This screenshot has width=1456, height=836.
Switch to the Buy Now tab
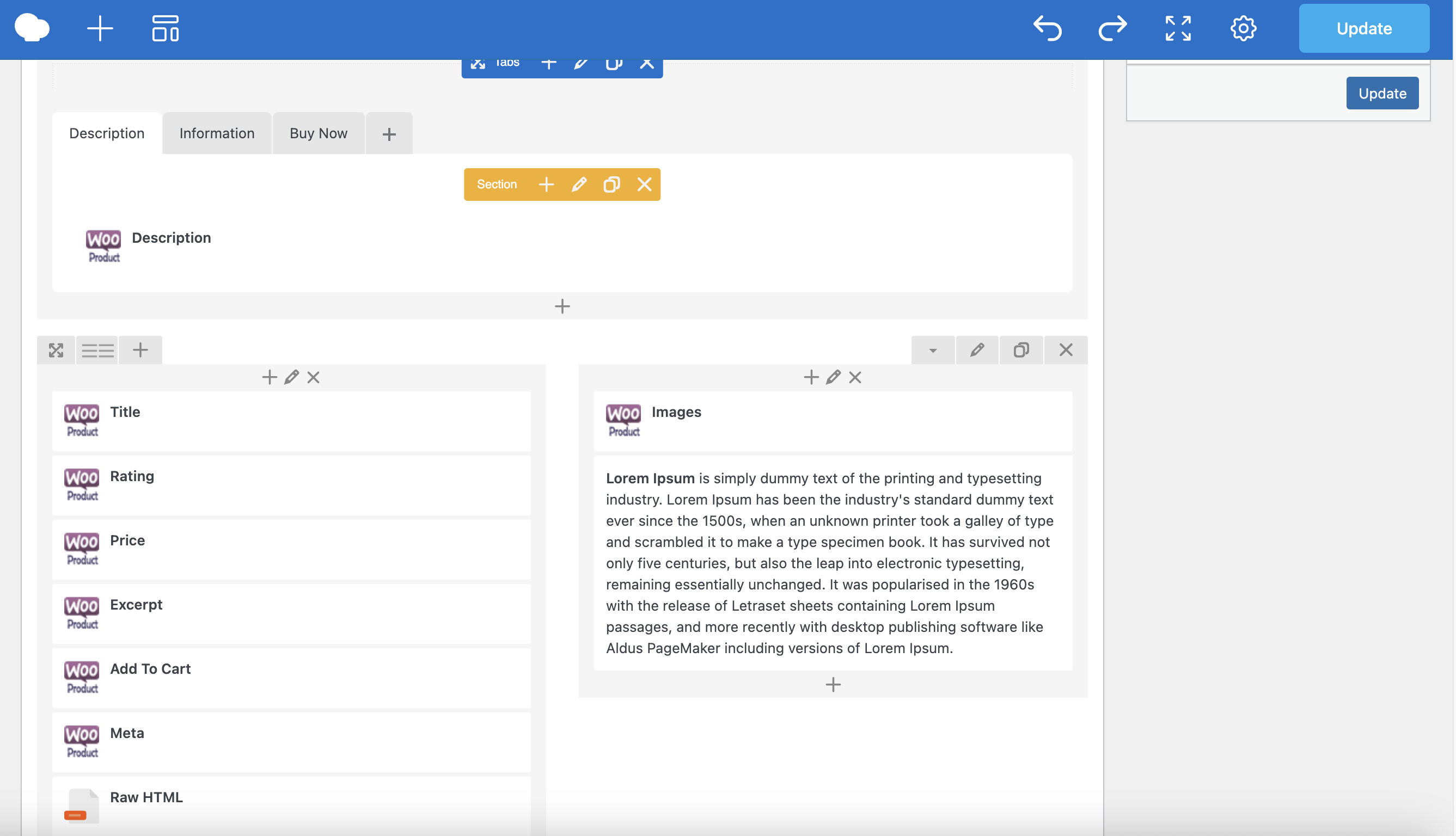(x=318, y=133)
